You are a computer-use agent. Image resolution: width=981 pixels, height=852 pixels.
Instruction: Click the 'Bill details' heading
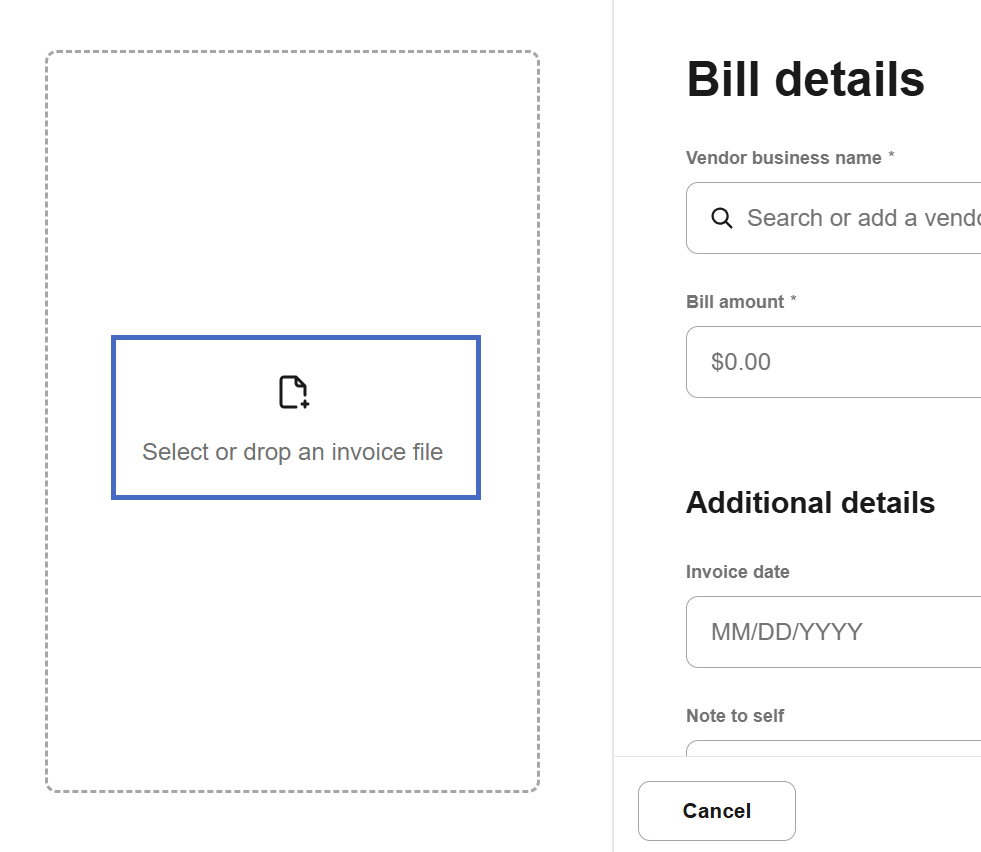click(x=805, y=79)
